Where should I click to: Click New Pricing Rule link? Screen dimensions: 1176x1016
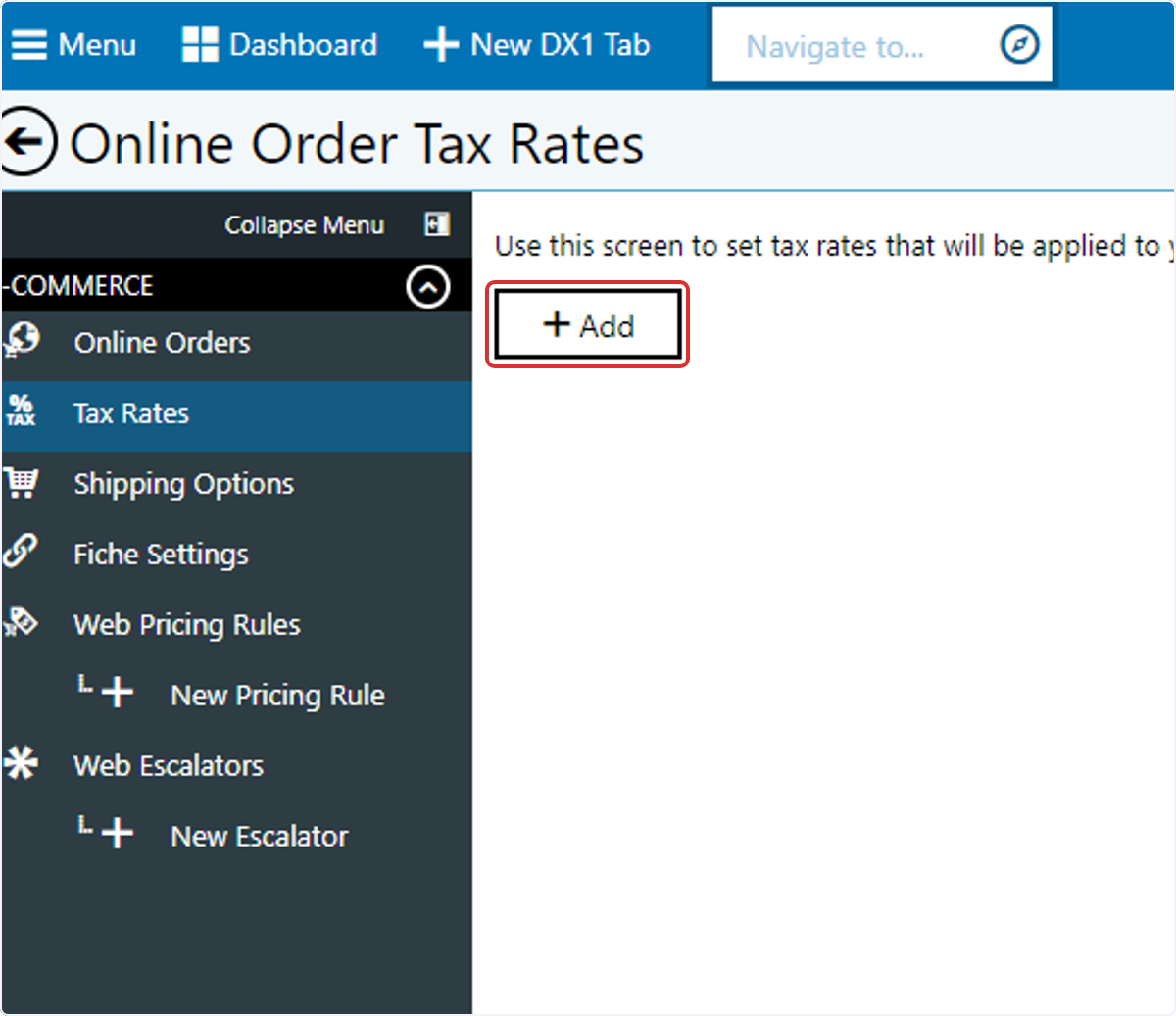pos(277,696)
